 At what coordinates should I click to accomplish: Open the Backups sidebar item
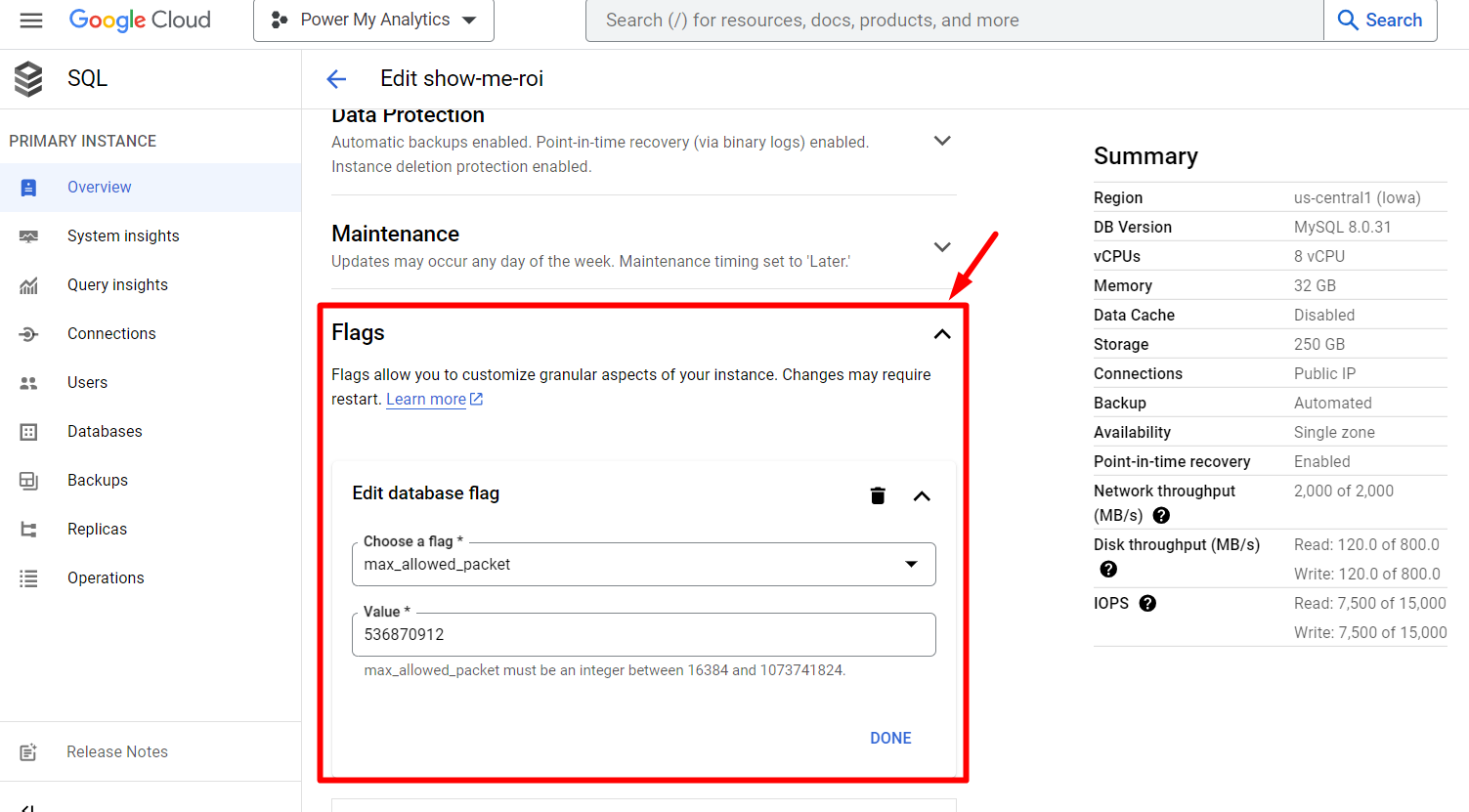(x=98, y=481)
